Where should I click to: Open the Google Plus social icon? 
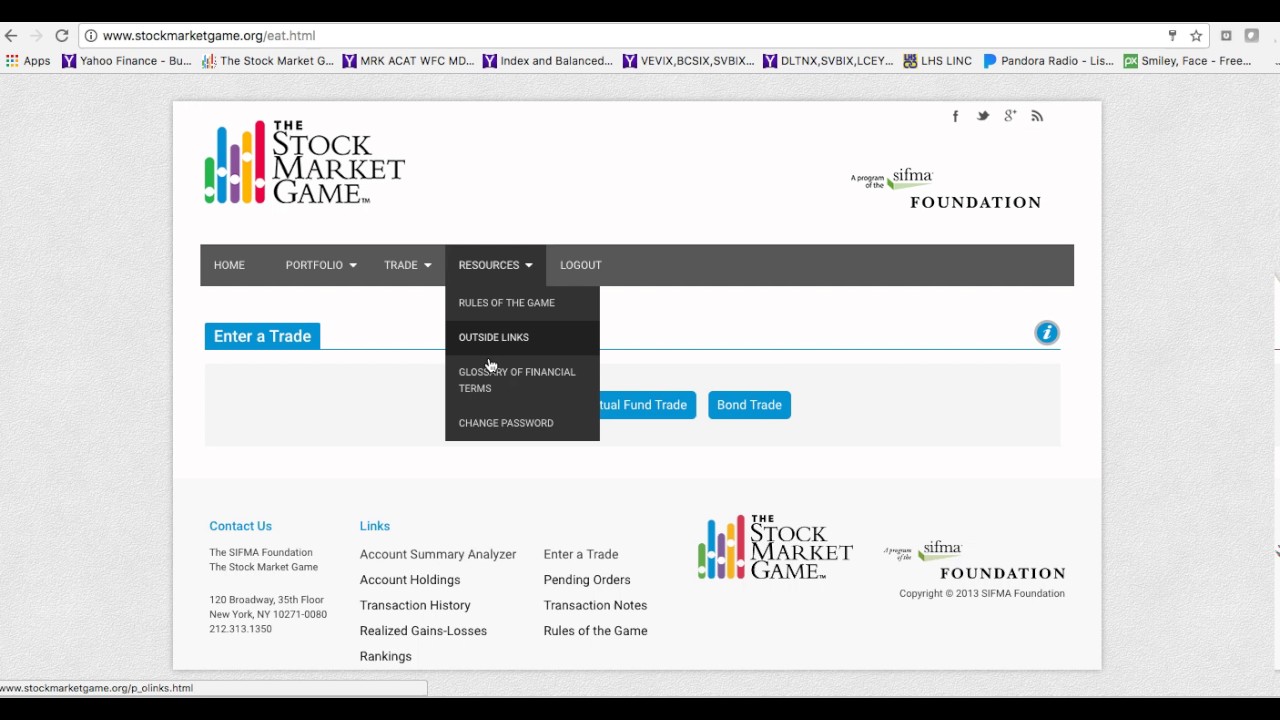(1010, 116)
